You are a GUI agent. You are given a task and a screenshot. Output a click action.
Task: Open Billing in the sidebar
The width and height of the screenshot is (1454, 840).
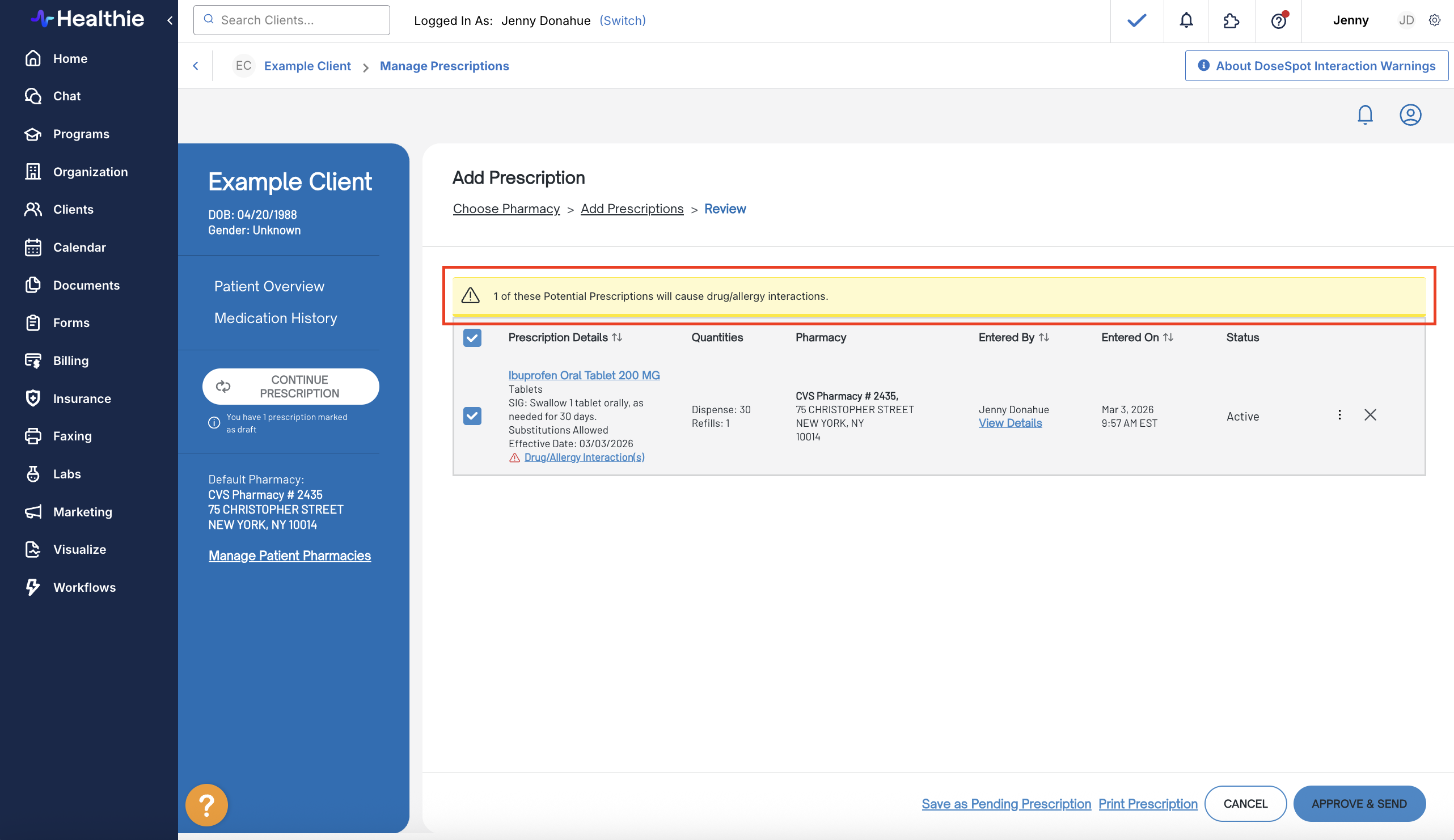[x=70, y=361]
